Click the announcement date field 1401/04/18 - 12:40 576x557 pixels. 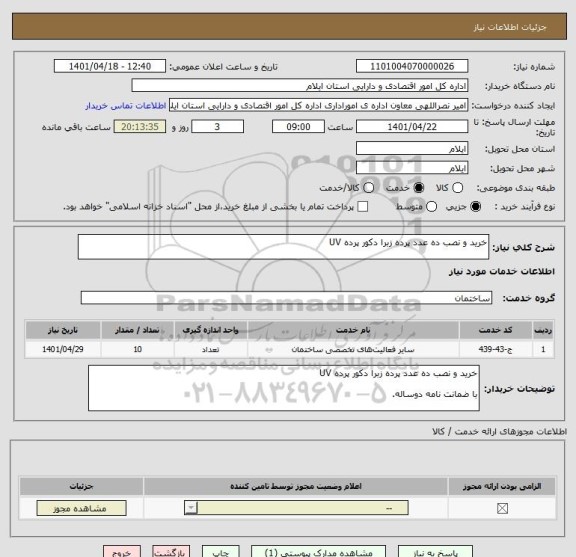[x=110, y=66]
